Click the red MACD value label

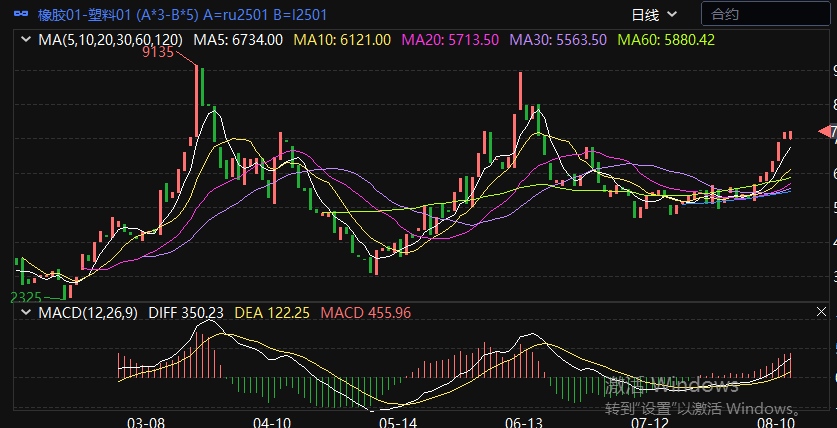(365, 313)
